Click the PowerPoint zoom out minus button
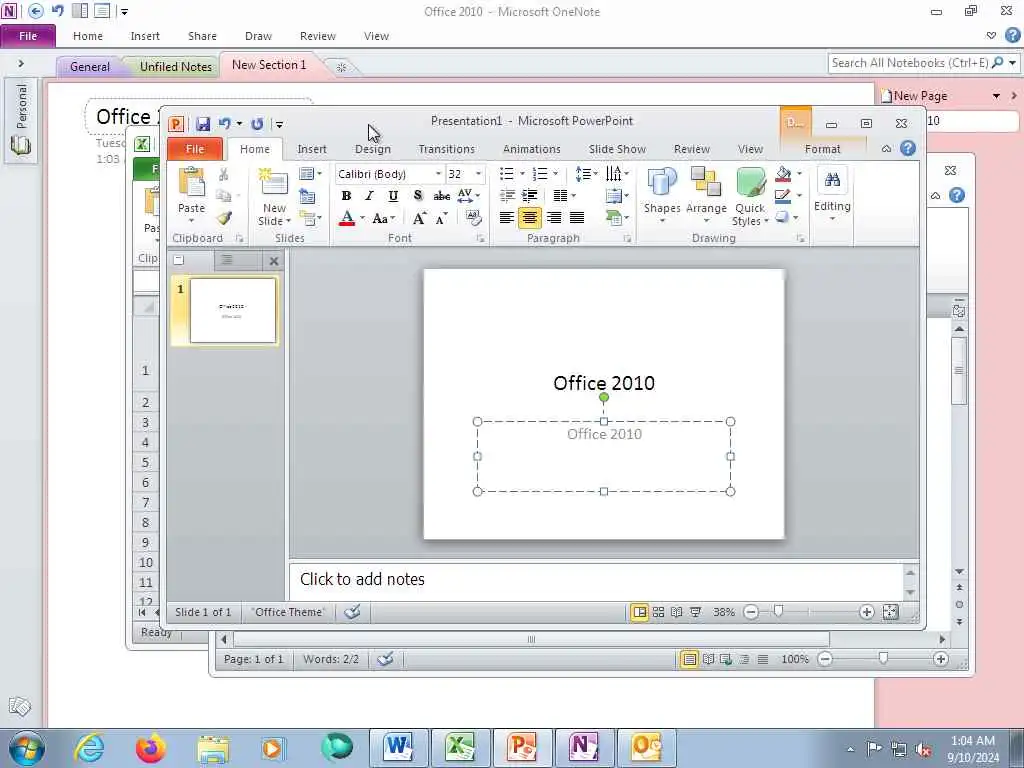 [x=751, y=612]
